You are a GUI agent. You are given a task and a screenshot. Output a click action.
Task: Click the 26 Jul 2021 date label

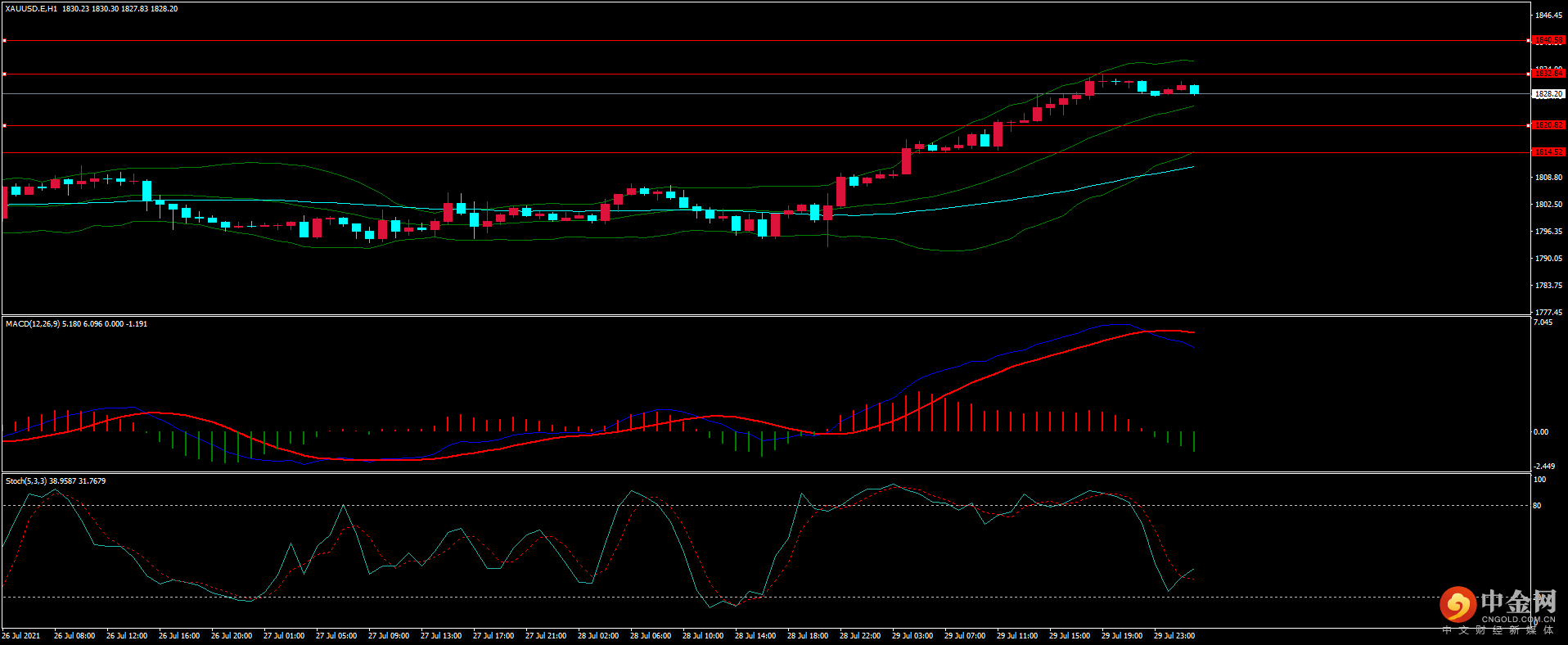click(21, 636)
